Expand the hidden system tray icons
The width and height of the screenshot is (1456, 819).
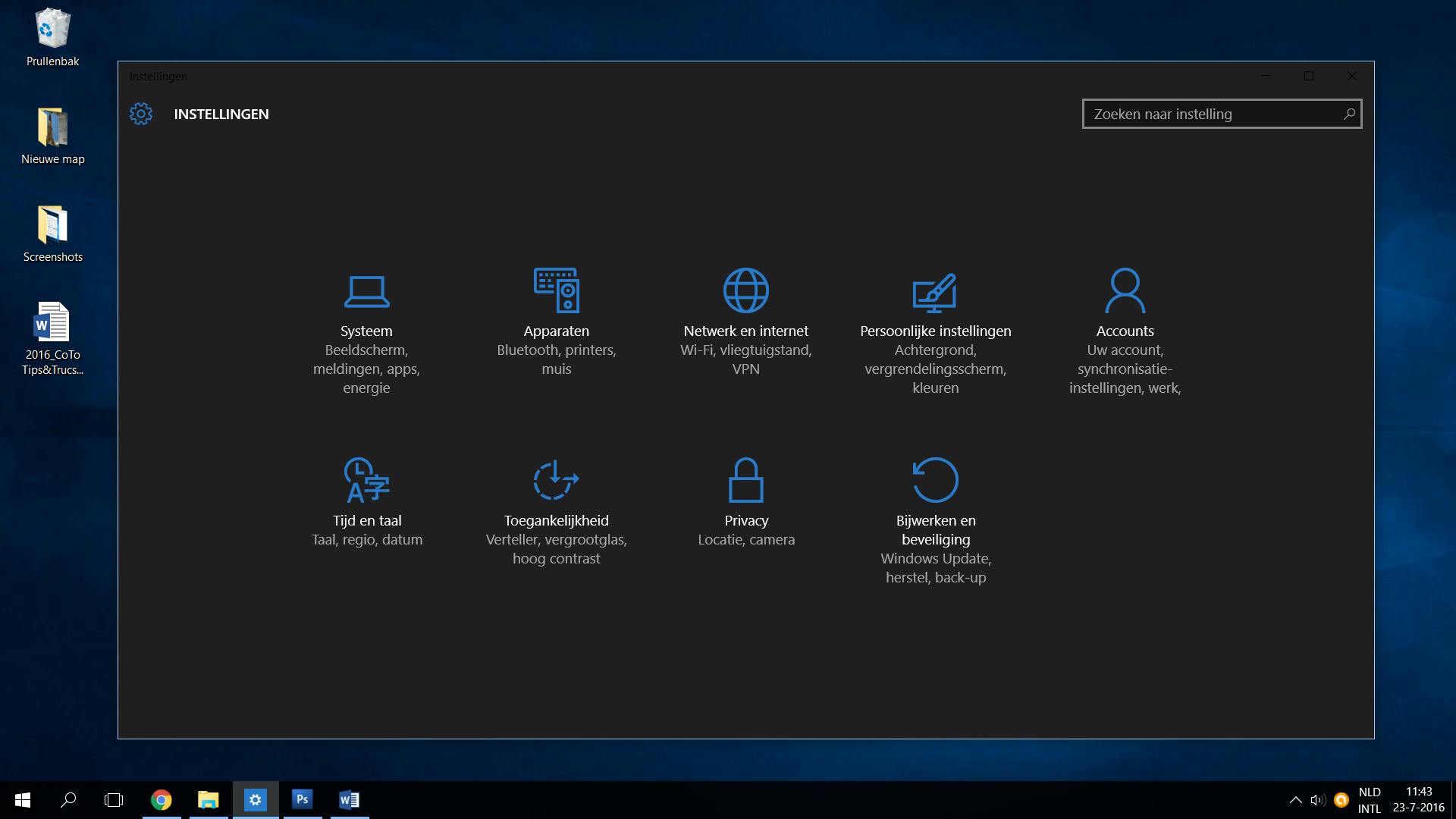tap(1295, 800)
